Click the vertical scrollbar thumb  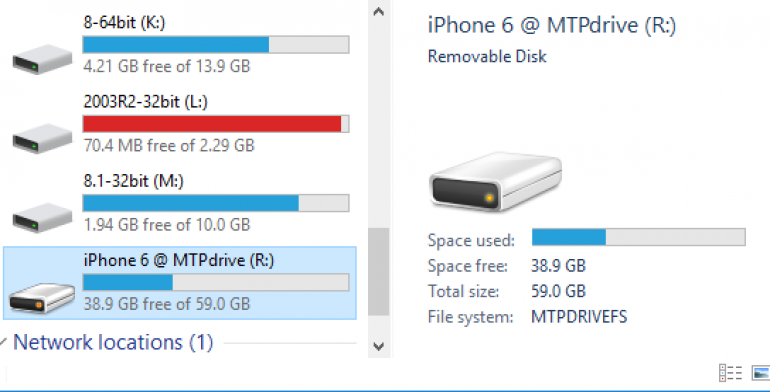[378, 272]
